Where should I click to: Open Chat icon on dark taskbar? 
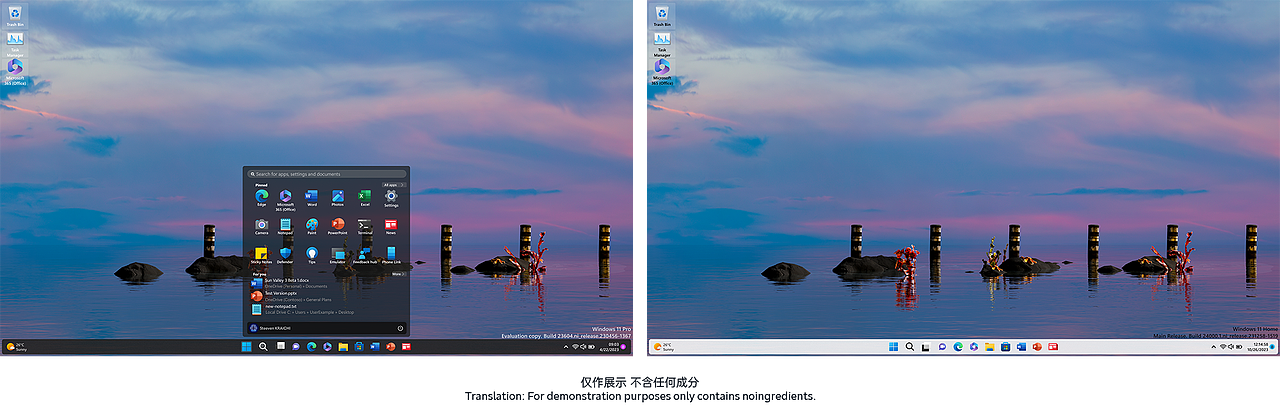(296, 347)
